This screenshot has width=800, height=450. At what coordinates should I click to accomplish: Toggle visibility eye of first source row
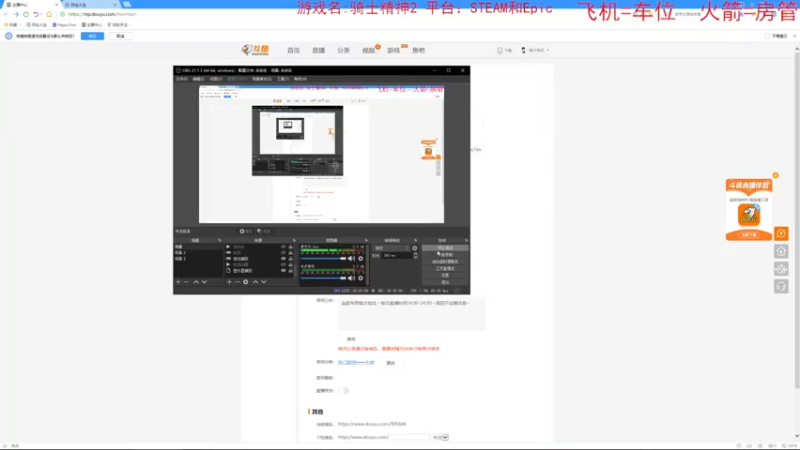(283, 247)
